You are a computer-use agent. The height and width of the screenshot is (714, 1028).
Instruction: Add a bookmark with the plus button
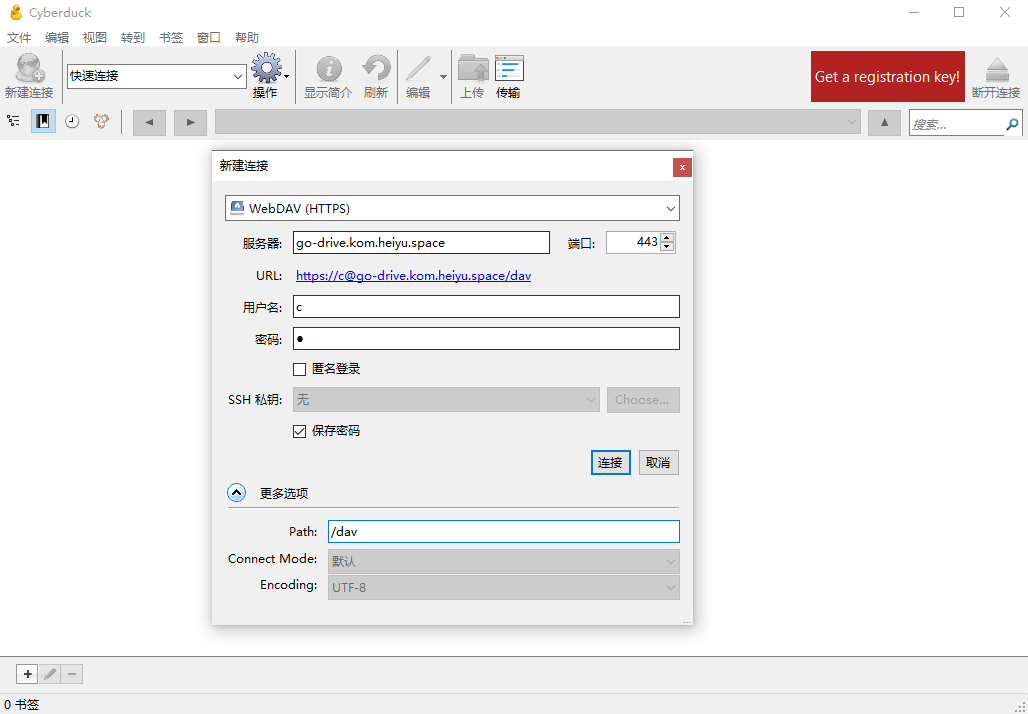[27, 673]
